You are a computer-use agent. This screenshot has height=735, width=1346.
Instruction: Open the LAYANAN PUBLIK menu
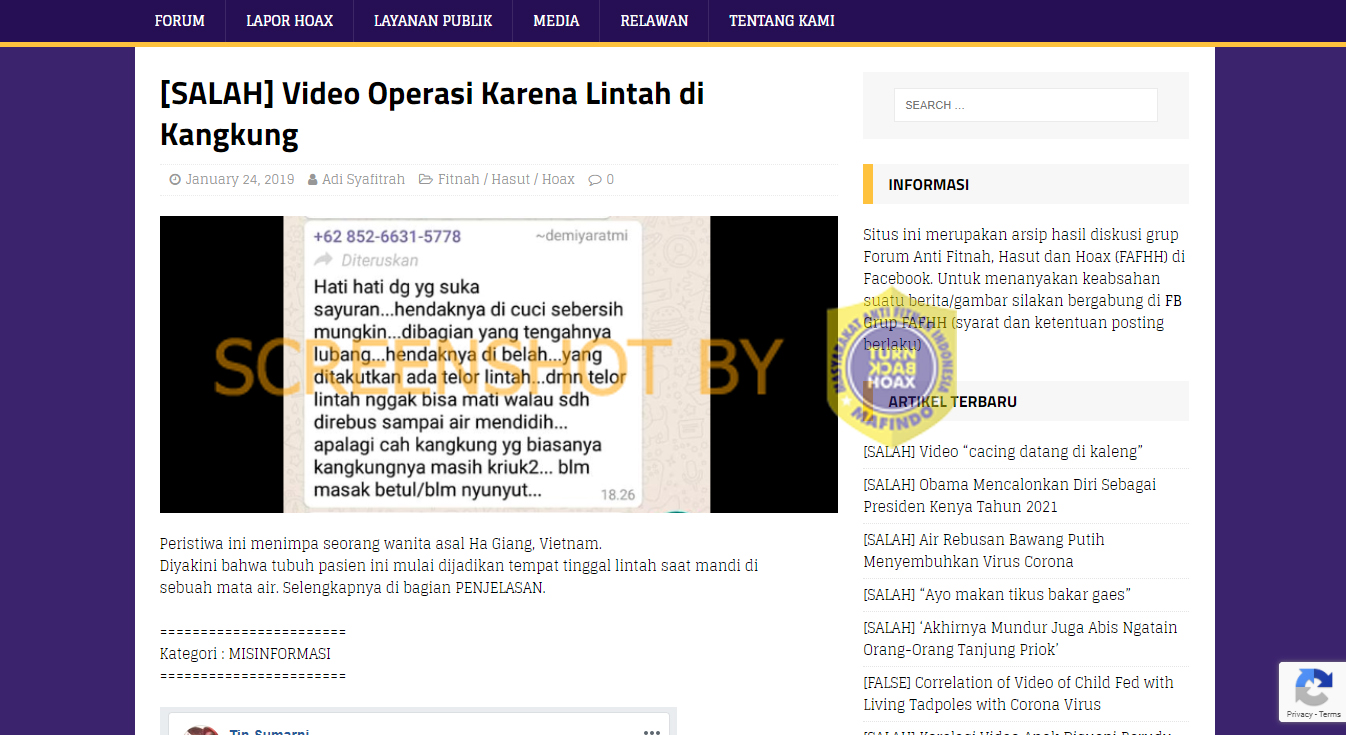point(433,21)
